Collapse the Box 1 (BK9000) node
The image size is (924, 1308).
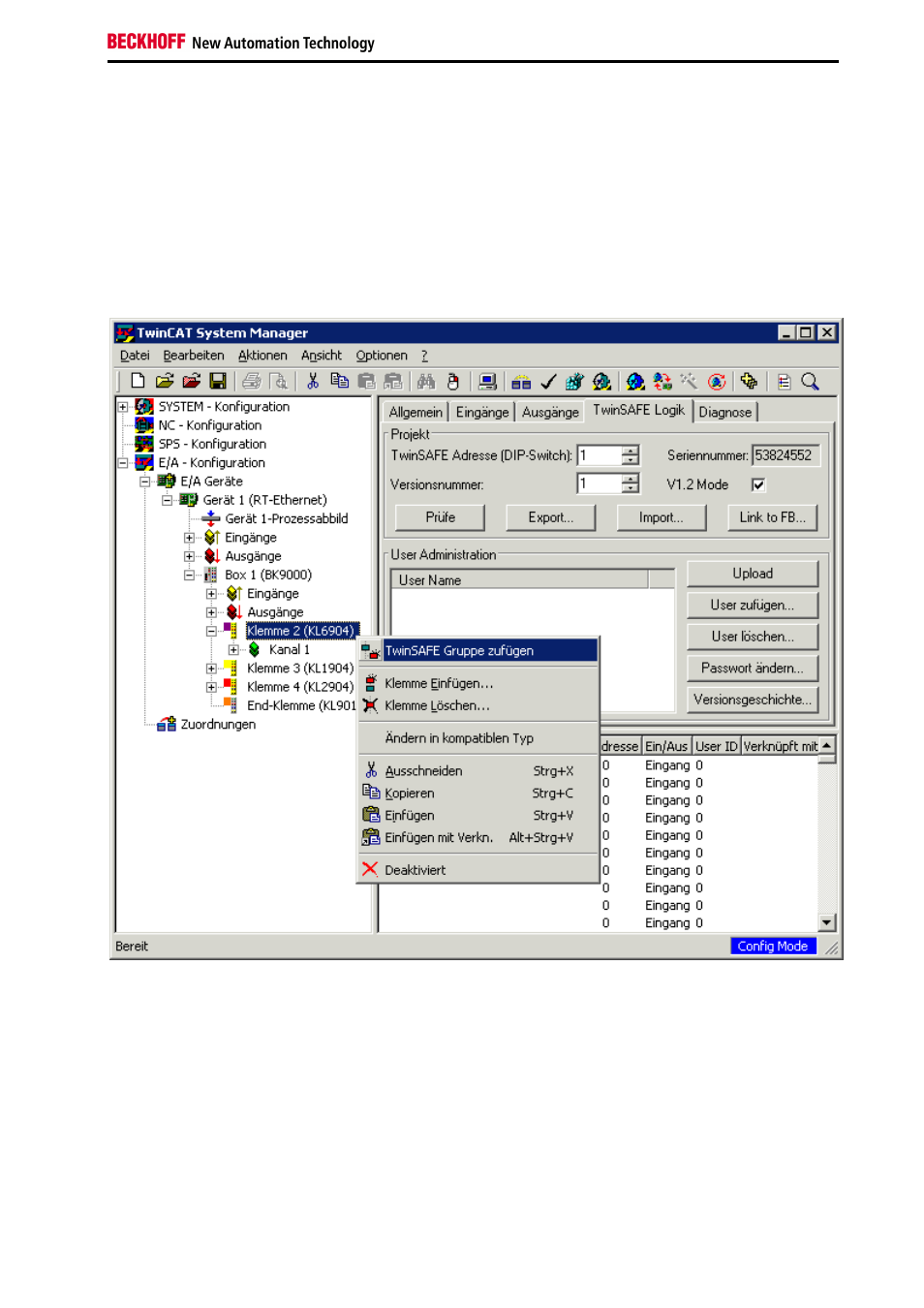189,575
